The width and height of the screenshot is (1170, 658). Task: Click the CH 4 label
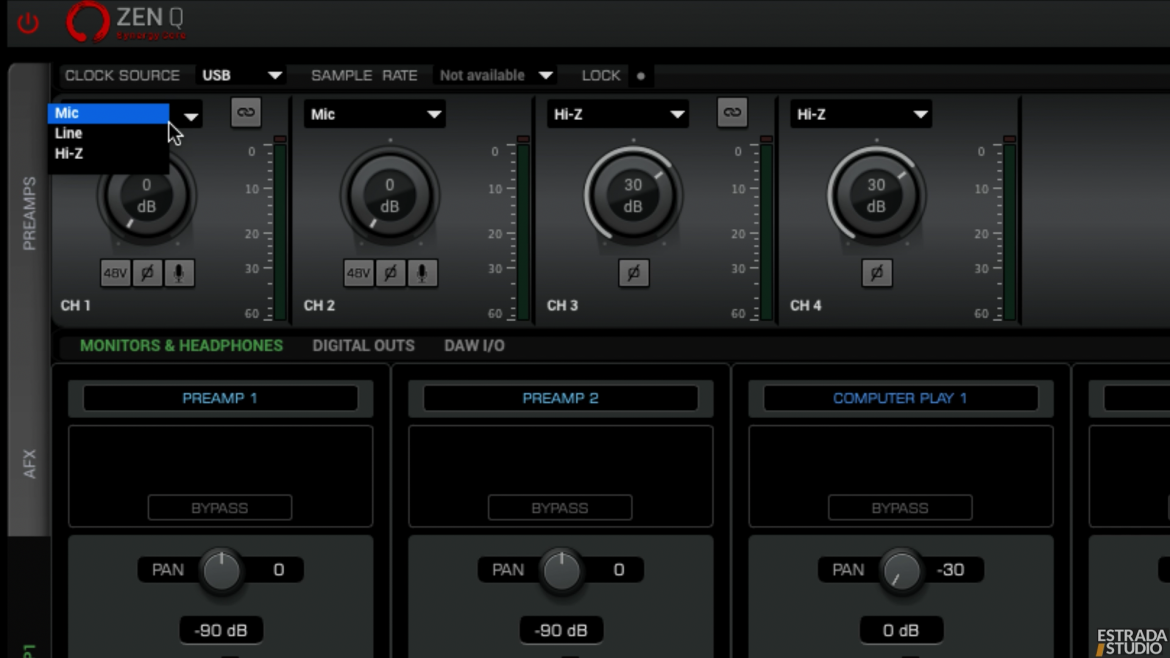806,306
